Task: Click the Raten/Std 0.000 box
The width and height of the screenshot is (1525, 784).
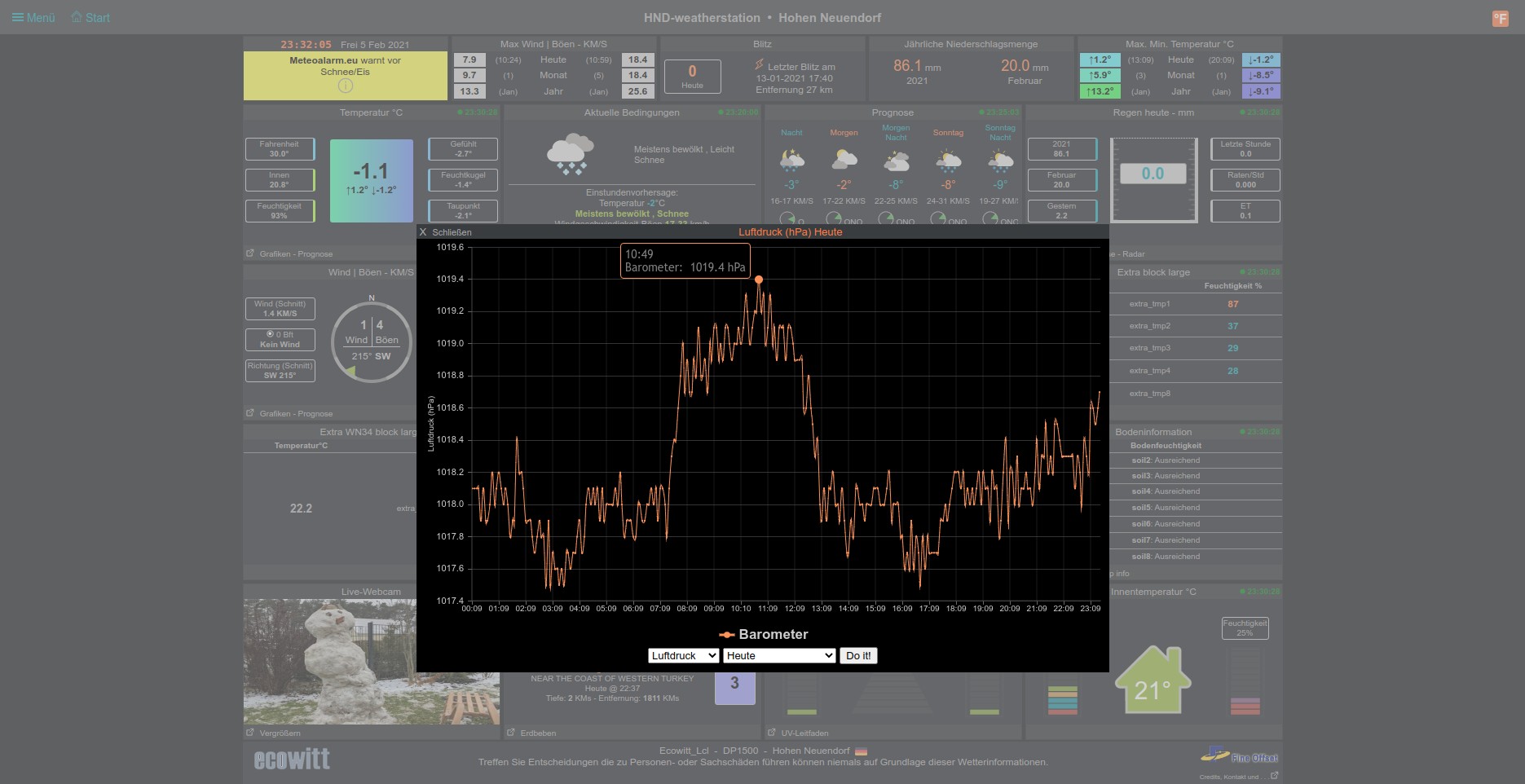Action: (x=1245, y=180)
